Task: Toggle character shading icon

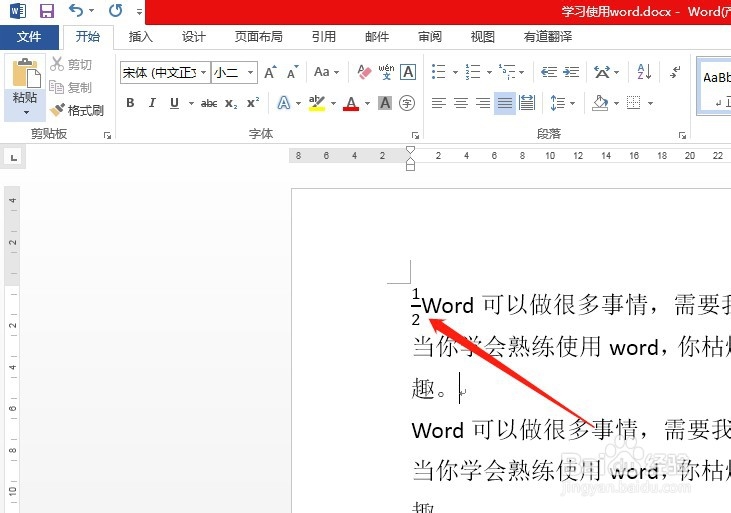Action: click(385, 103)
